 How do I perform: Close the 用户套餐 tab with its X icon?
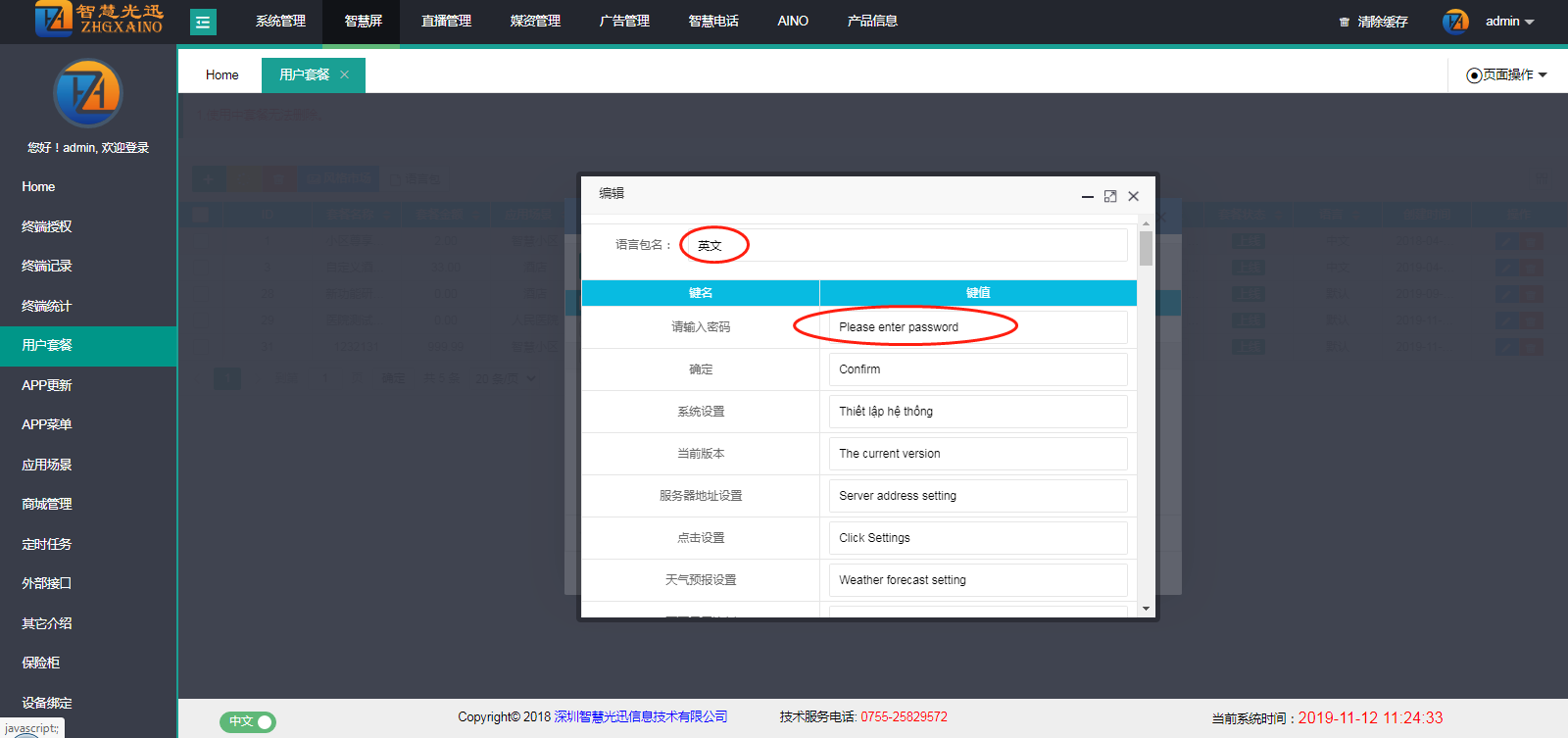coord(344,74)
